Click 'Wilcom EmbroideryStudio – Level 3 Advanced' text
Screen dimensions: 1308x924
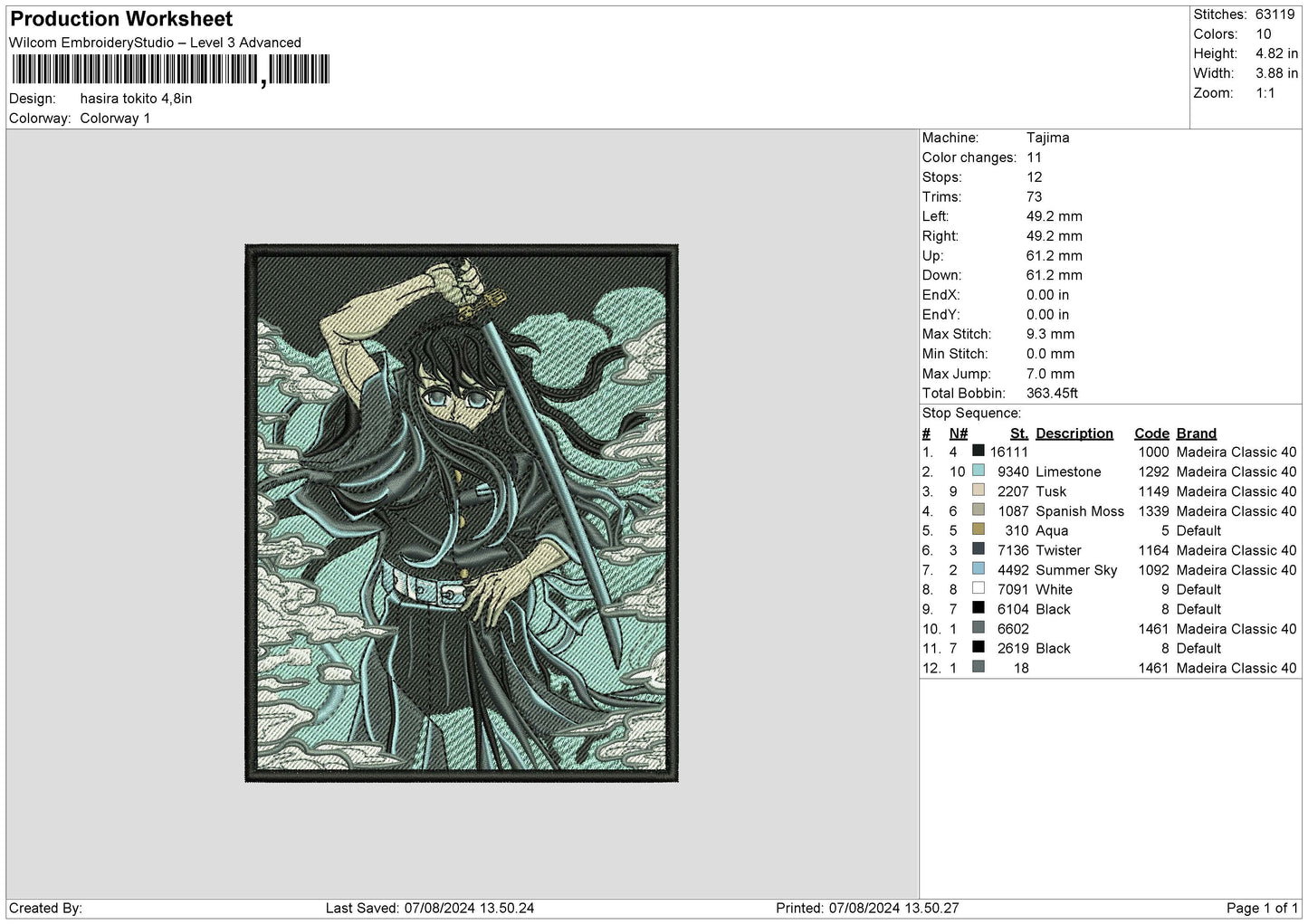[155, 43]
